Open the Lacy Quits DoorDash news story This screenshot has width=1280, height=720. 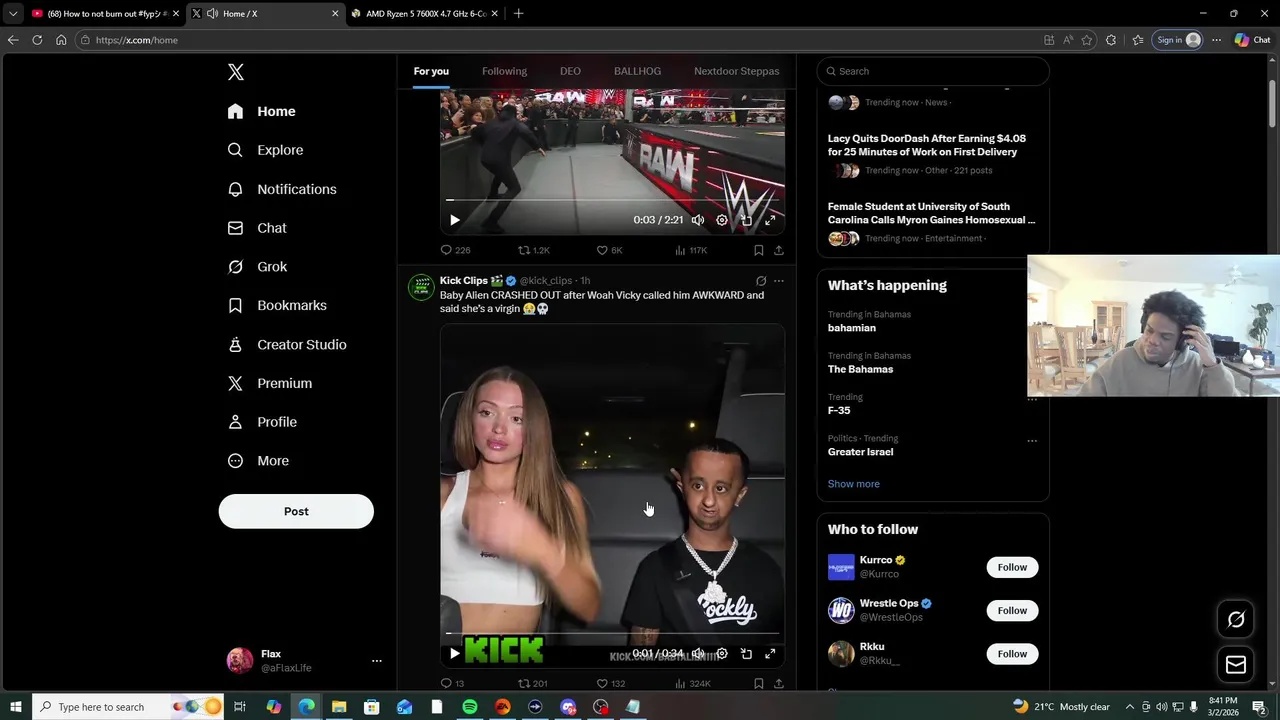pos(927,145)
